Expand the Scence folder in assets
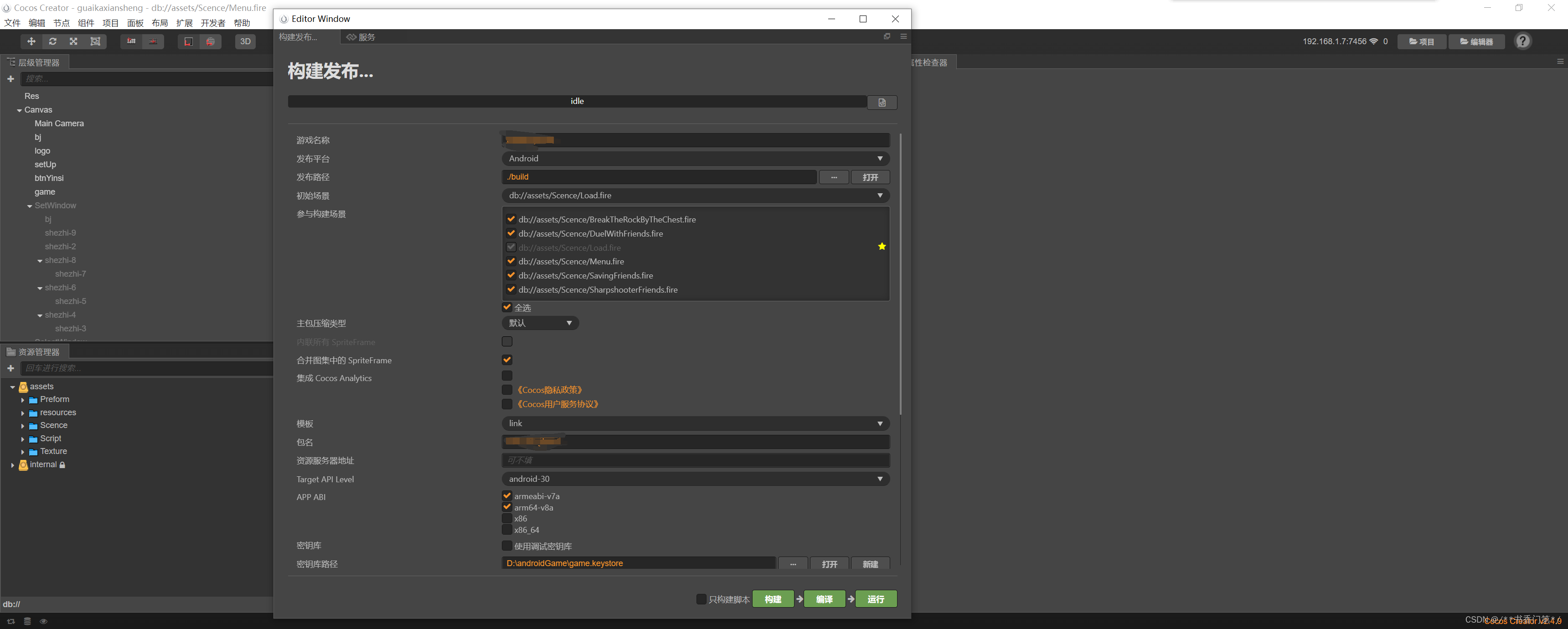The image size is (1568, 629). [x=23, y=426]
